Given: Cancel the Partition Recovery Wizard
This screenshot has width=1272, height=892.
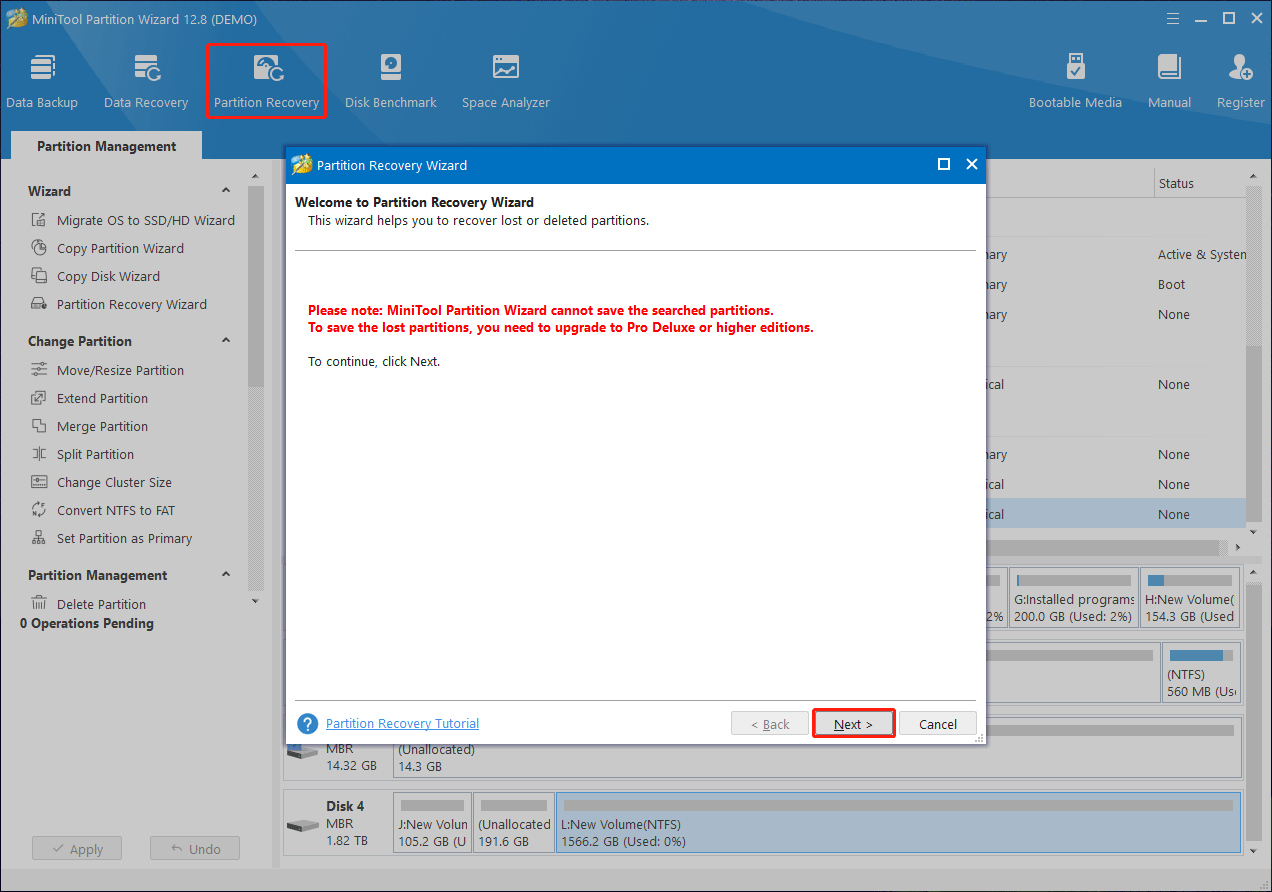Looking at the screenshot, I should (x=938, y=724).
